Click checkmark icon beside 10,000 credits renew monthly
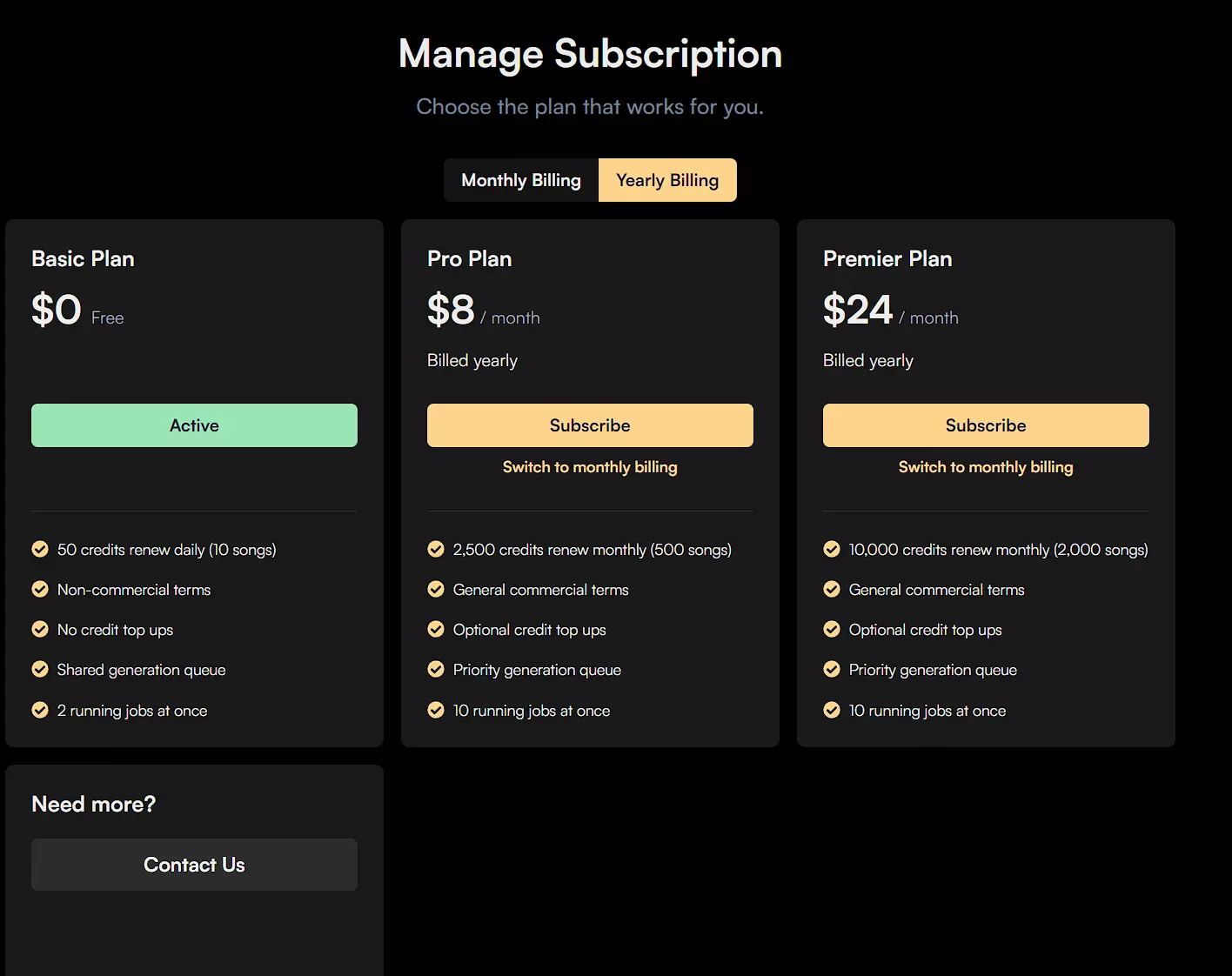Viewport: 1232px width, 976px height. click(832, 549)
